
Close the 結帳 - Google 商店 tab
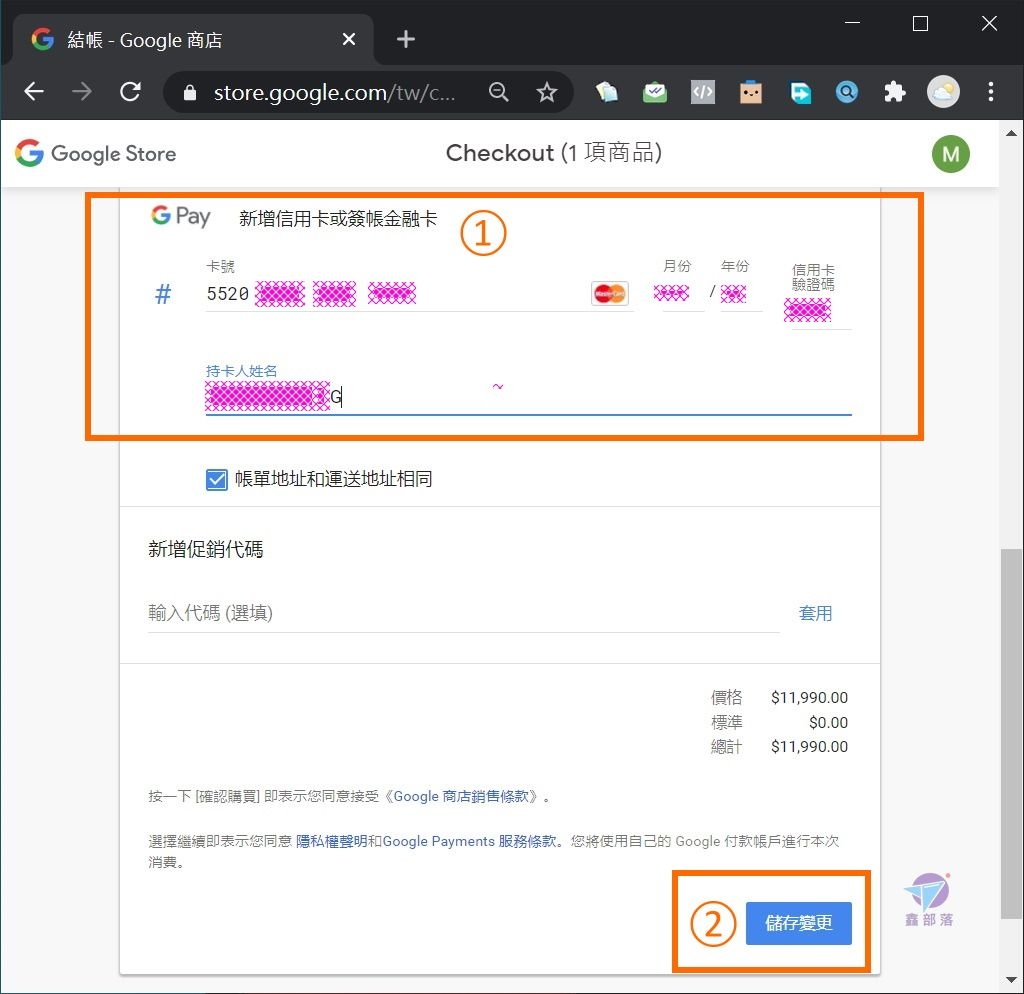[x=349, y=39]
